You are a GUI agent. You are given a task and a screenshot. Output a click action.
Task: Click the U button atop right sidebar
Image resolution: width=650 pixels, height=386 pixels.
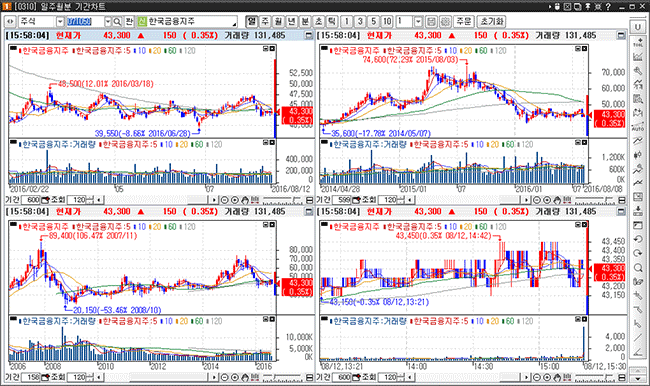tap(638, 27)
